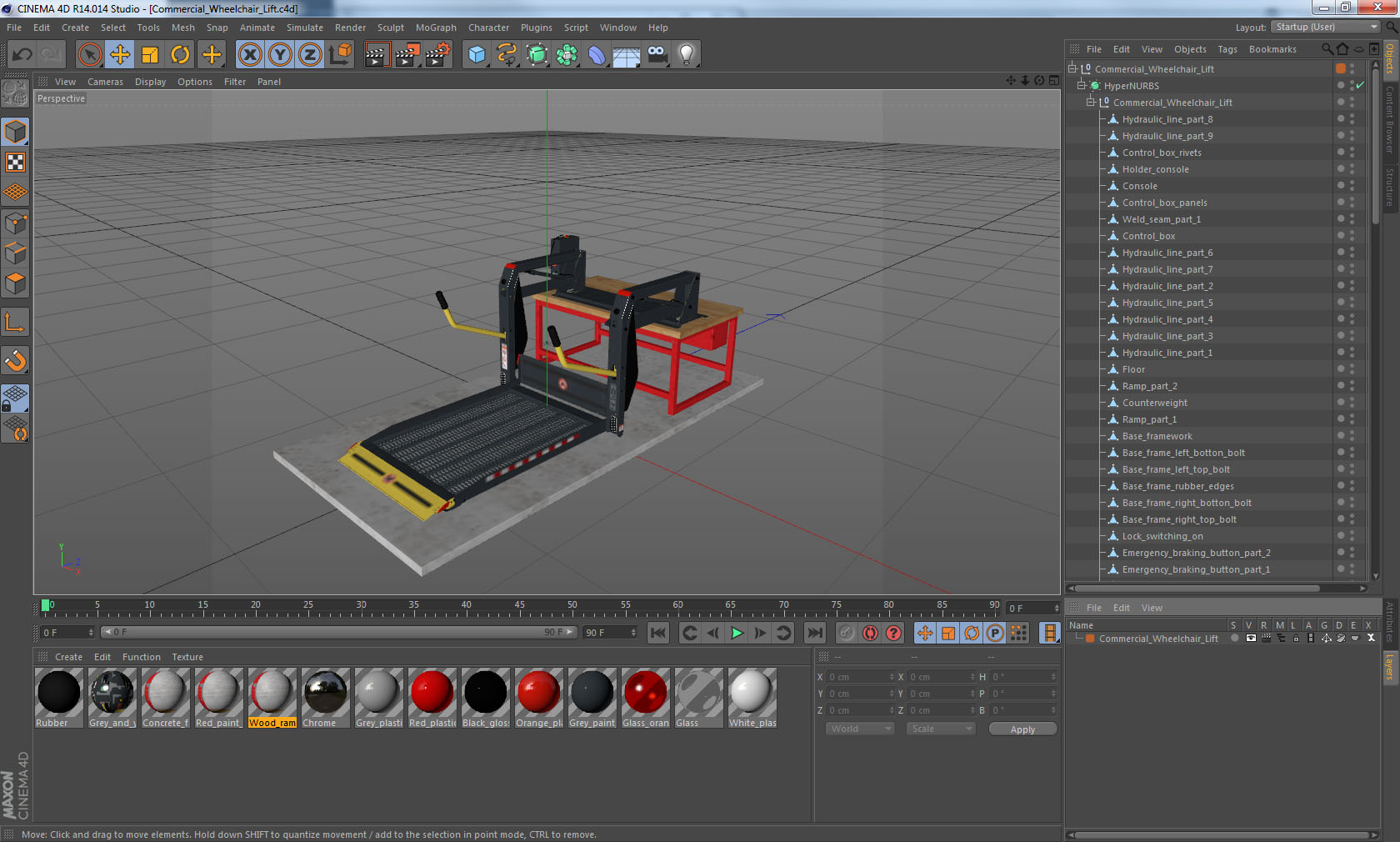Viewport: 1400px width, 842px height.
Task: Toggle X axis lock
Action: [x=249, y=55]
